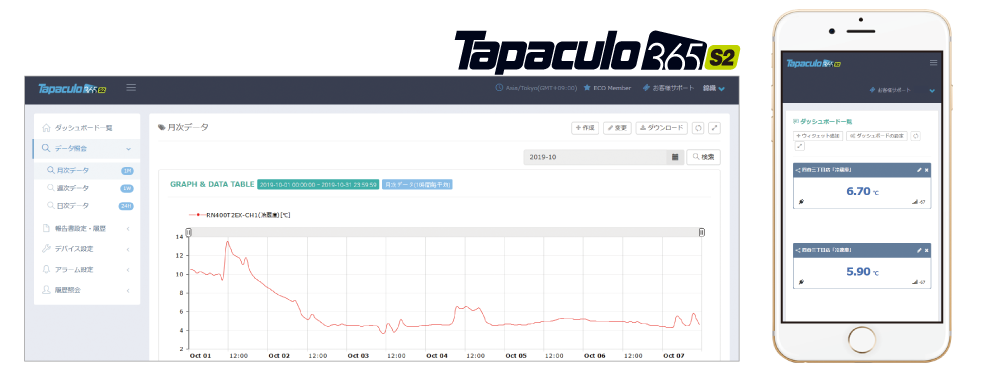Viewport: 990px width, 371px height.
Task: Click the 24H badge next to 日次データ
Action: (126, 206)
